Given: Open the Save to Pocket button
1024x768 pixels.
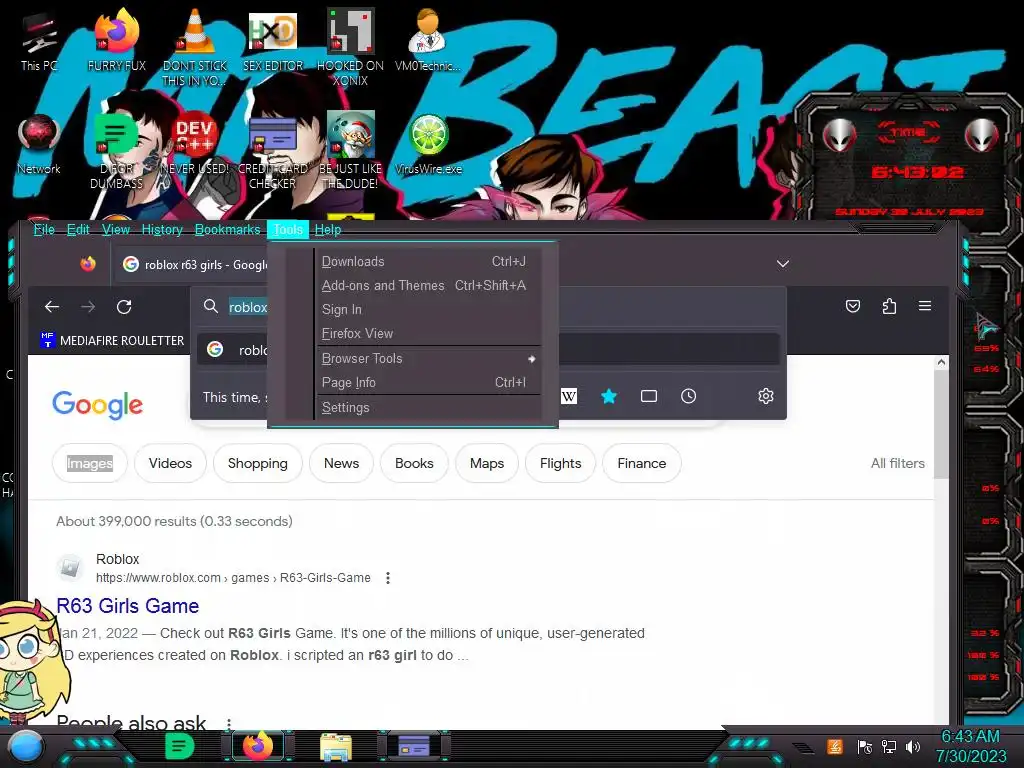Looking at the screenshot, I should coord(853,306).
